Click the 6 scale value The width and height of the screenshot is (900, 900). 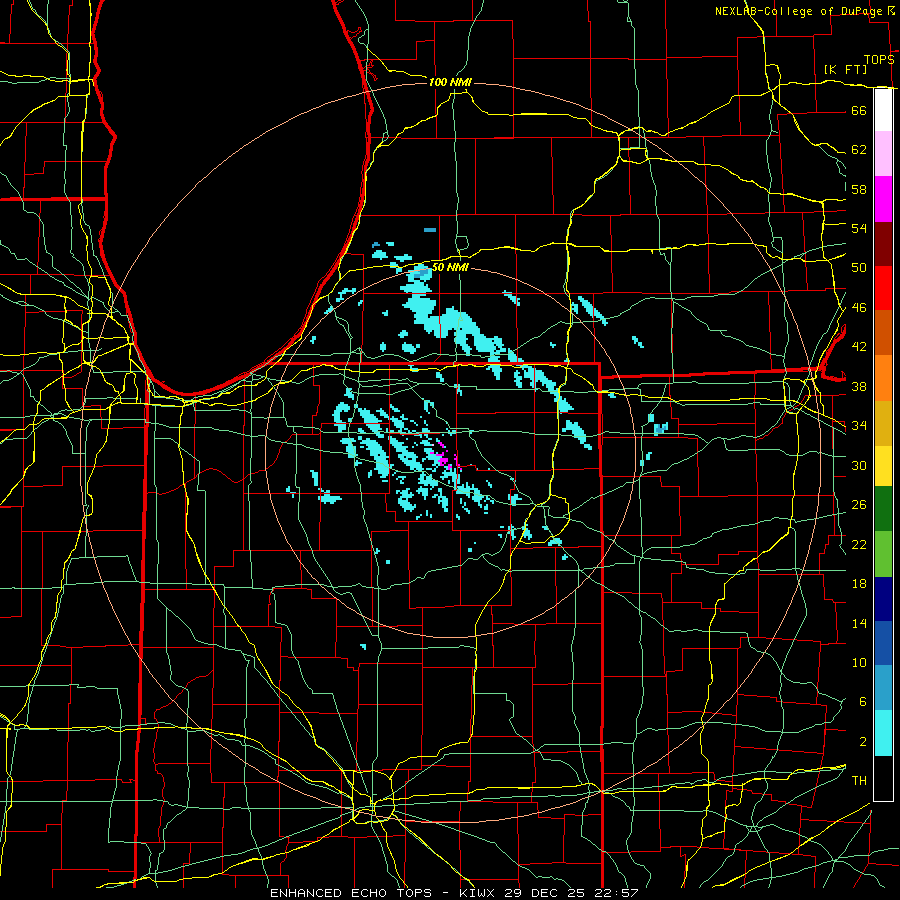click(862, 701)
